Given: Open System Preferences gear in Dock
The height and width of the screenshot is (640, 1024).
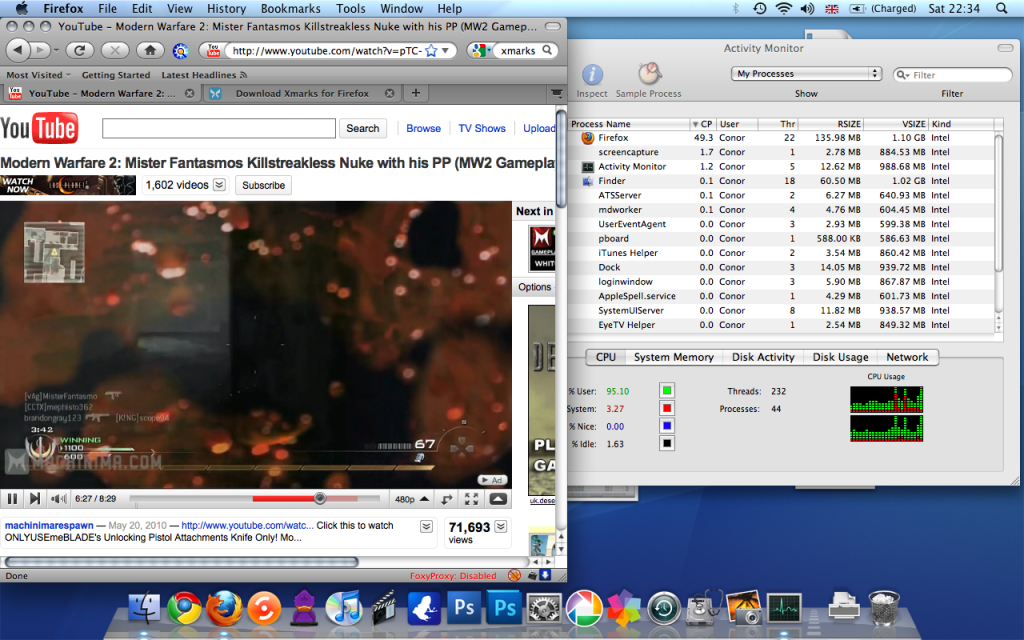Looking at the screenshot, I should tap(544, 610).
